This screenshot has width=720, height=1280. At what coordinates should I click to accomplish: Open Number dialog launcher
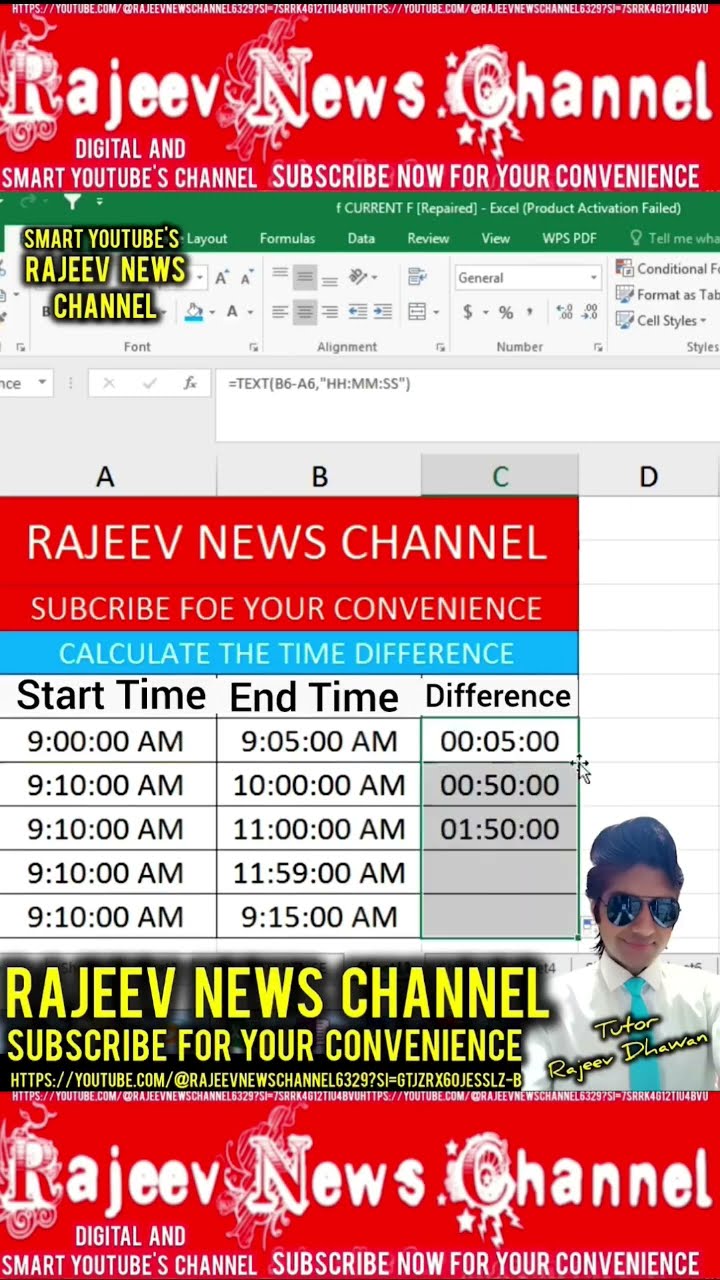[x=597, y=347]
